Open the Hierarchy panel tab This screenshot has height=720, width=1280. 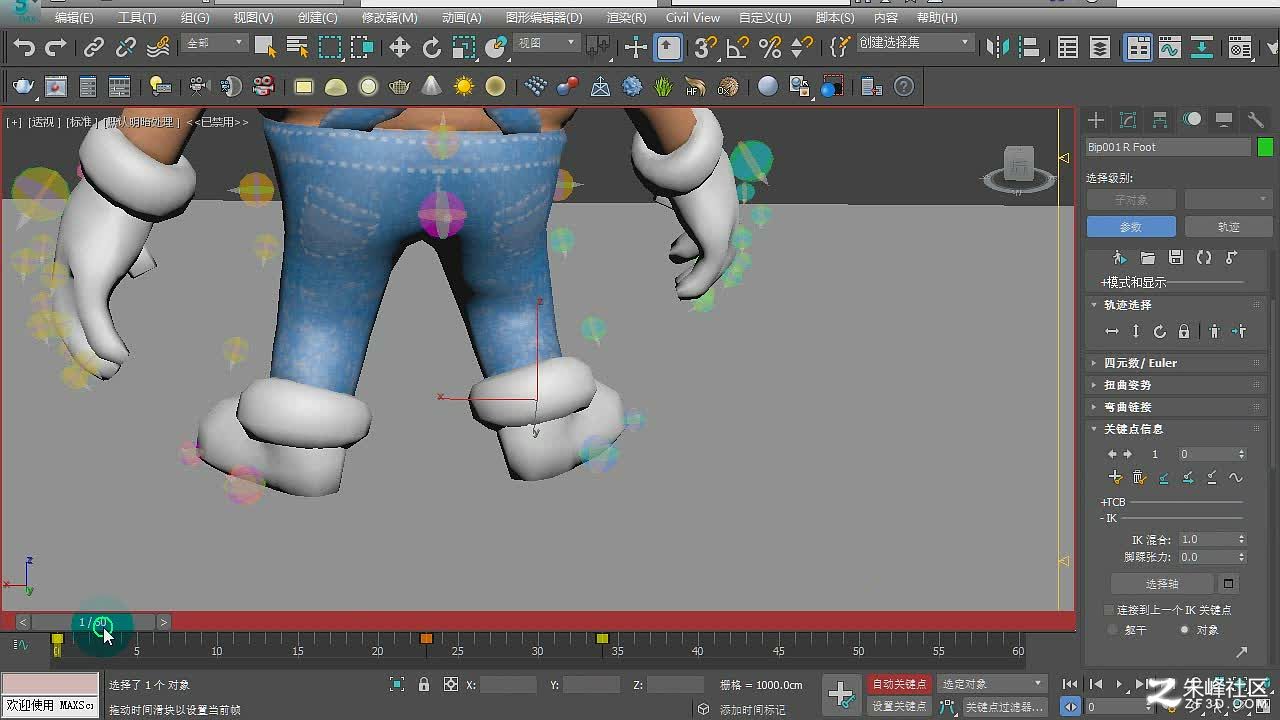pyautogui.click(x=1160, y=120)
